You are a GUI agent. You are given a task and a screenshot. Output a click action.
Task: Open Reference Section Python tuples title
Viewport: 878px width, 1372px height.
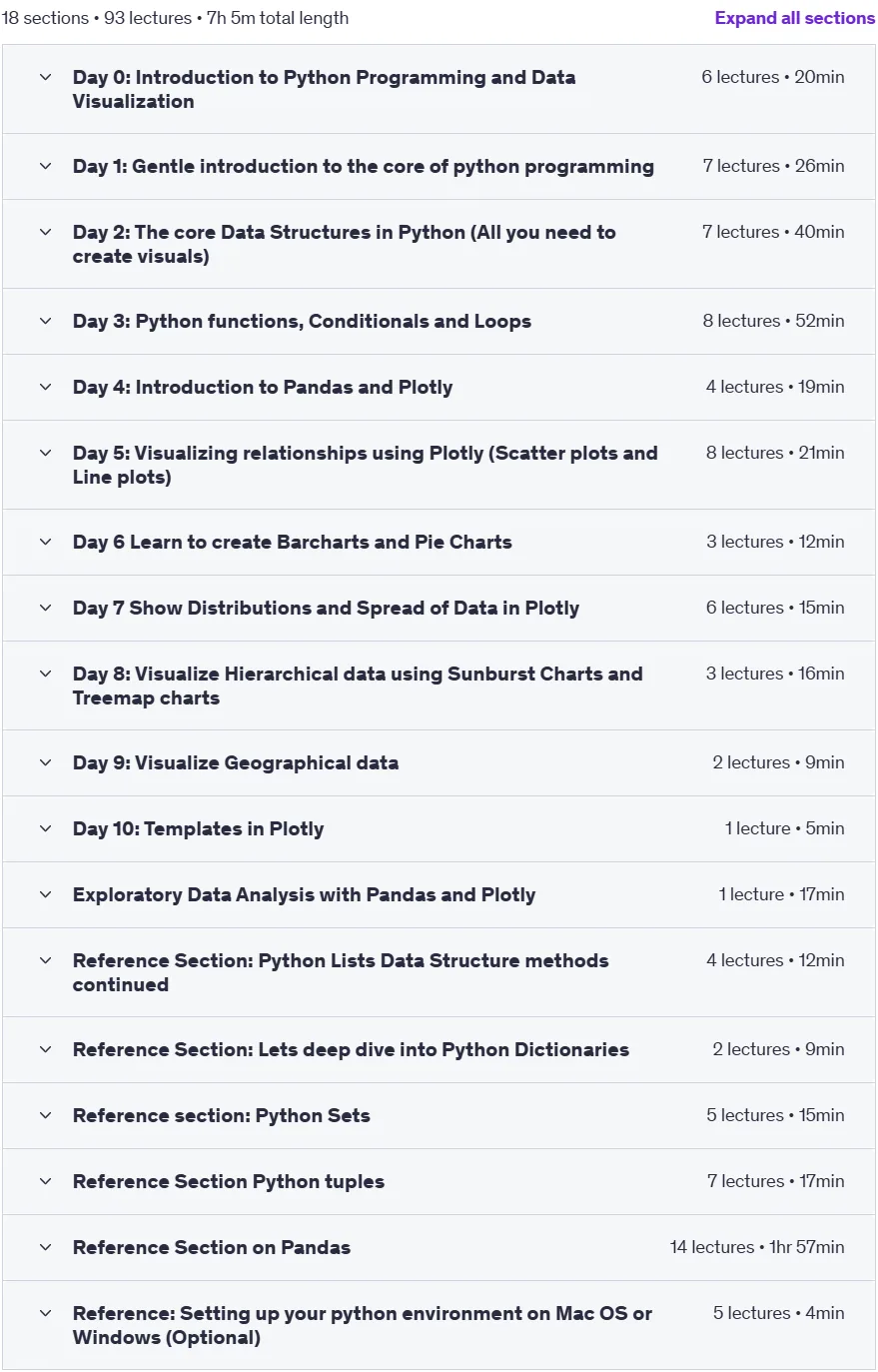229,1181
